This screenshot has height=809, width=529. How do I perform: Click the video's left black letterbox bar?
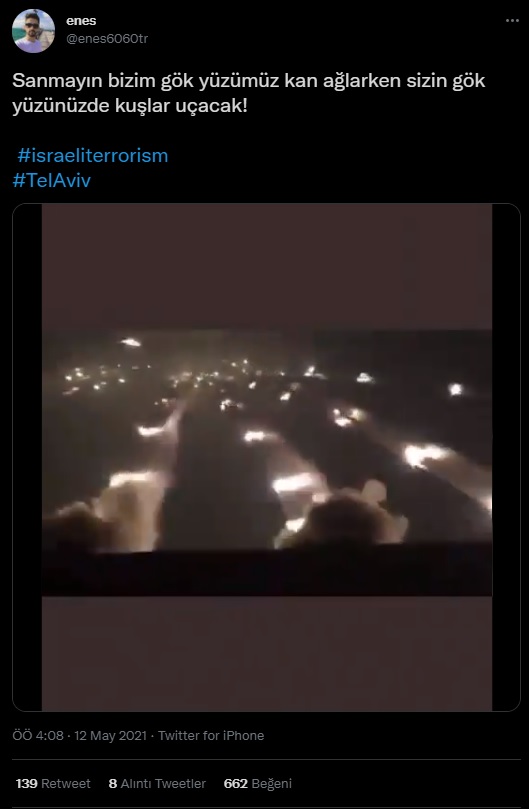tap(27, 457)
